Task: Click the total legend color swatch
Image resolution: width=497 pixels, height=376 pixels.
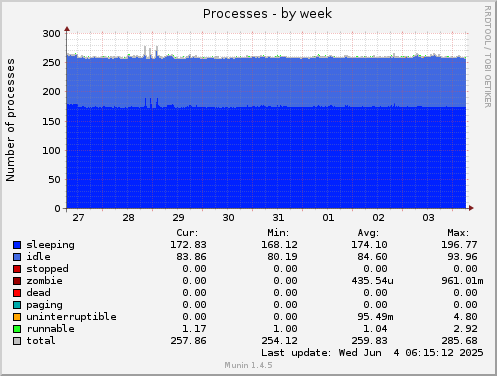Action: coord(17,341)
